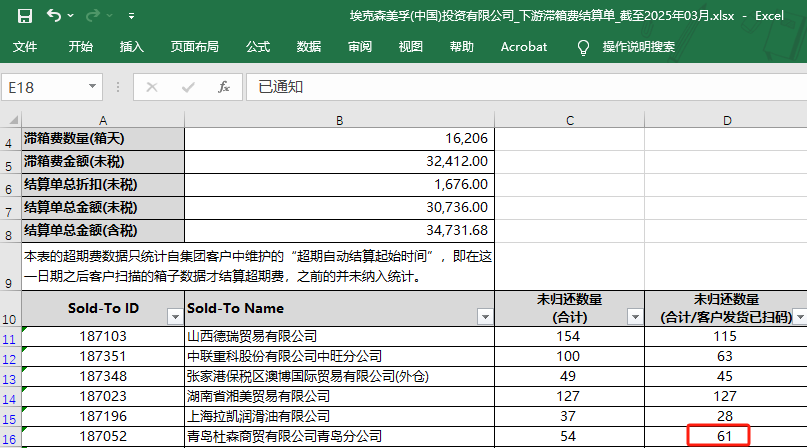807x448 pixels.
Task: Click cell 张家港保税区澳博国际贸易有限公司(外仓)
Action: click(x=339, y=376)
